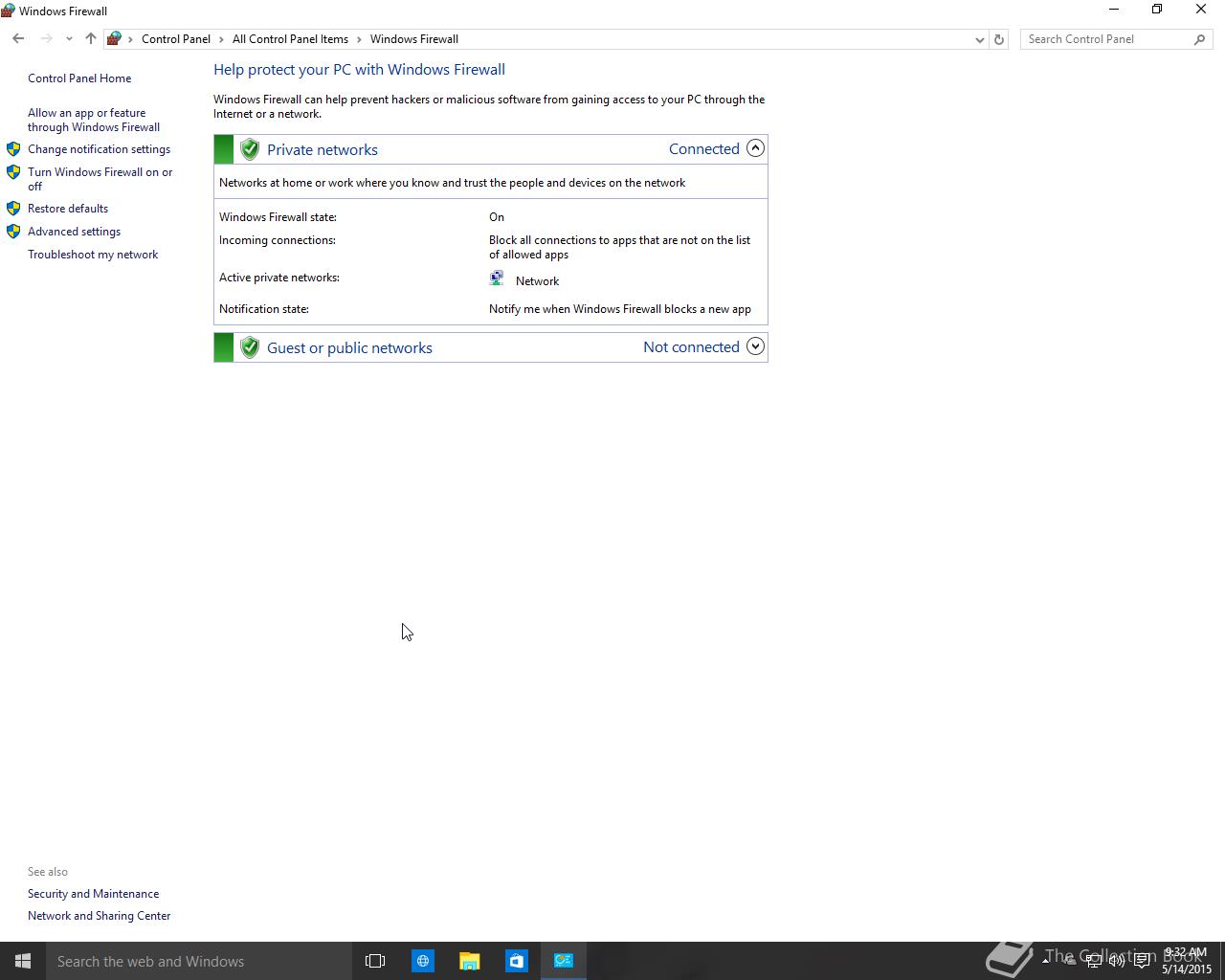Click the Control Panel taskbar button
Screen dimensions: 1225x980
pos(564,961)
